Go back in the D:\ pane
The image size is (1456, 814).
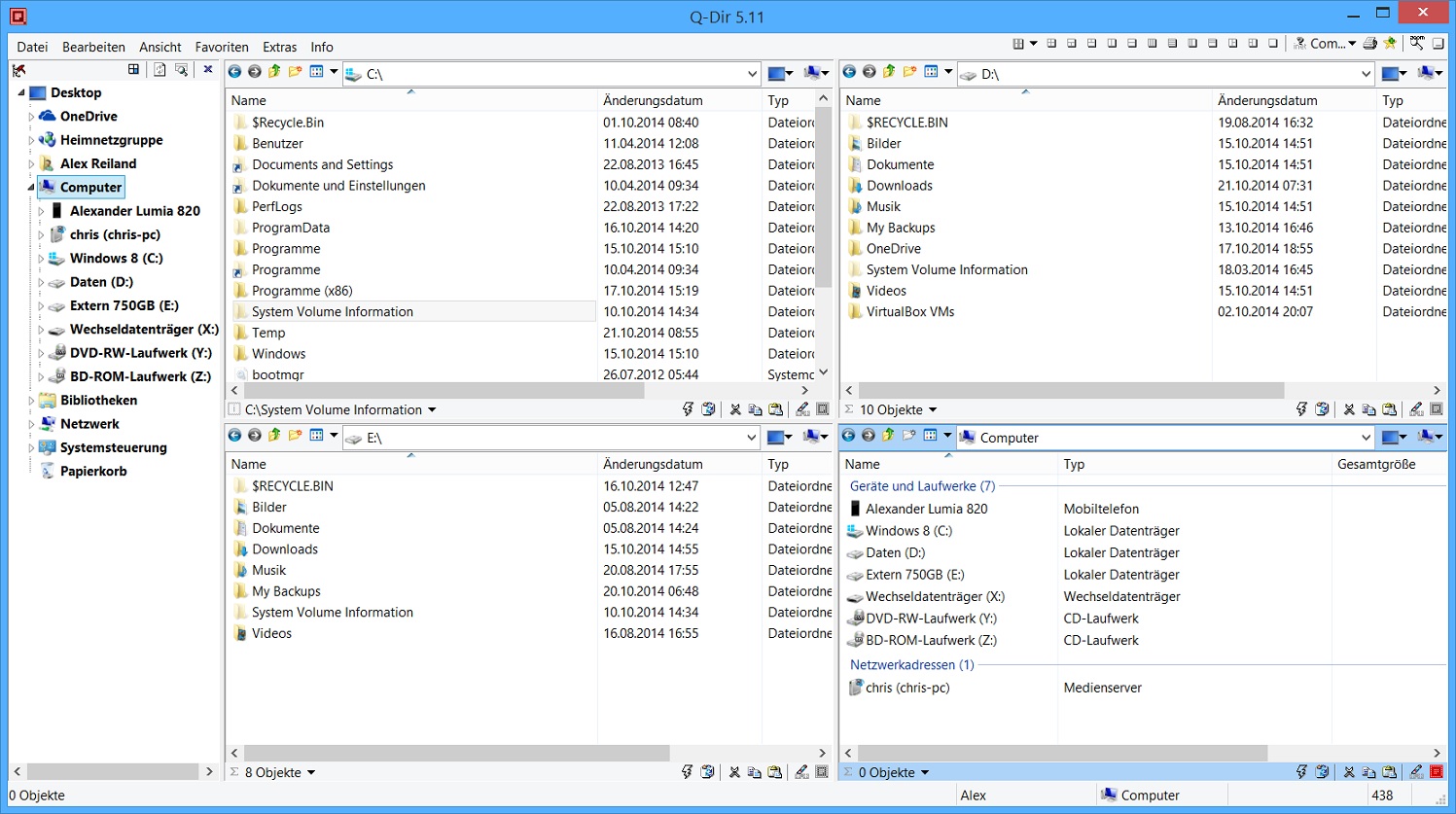[x=849, y=72]
